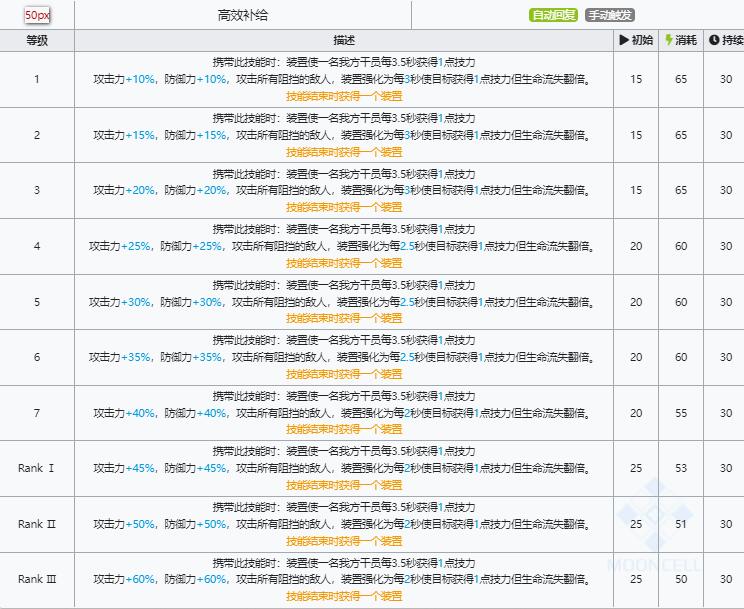Click orange 技能结束时获得一个装置 text in level 1 row

click(x=344, y=96)
